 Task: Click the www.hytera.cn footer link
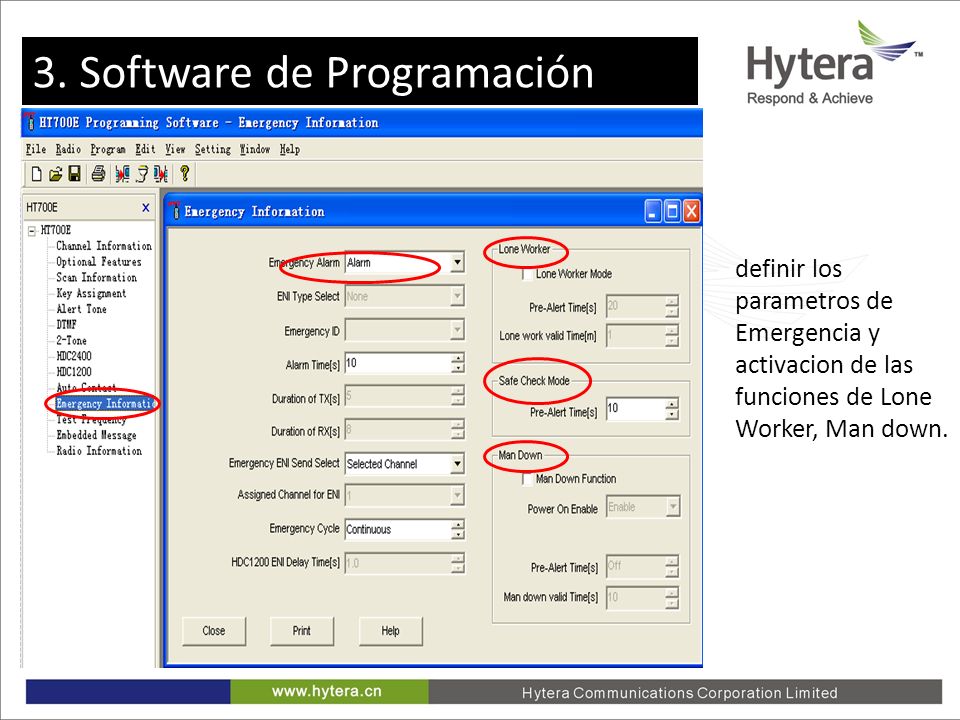click(326, 691)
